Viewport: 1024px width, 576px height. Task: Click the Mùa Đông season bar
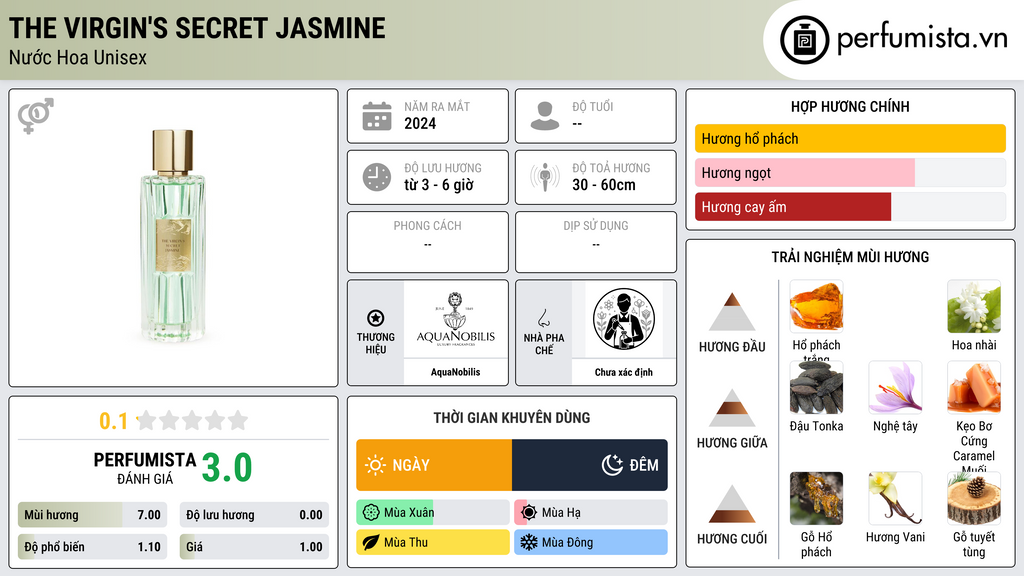(x=591, y=542)
